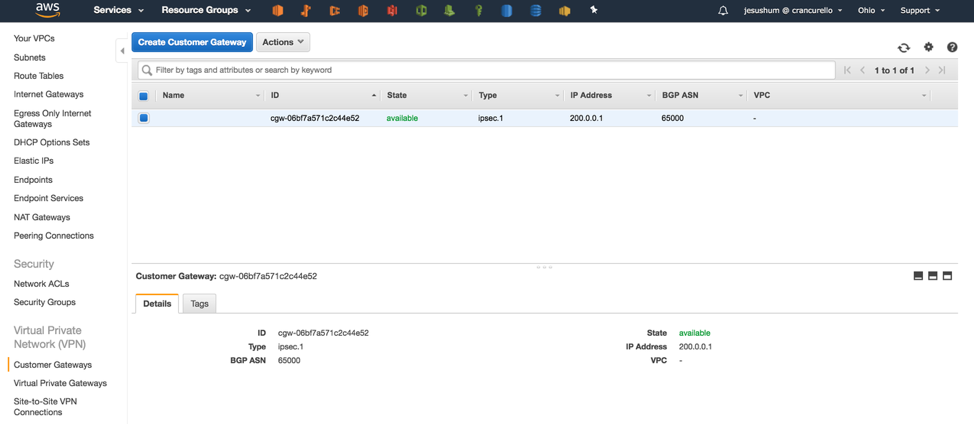Go to the next results page
The height and width of the screenshot is (424, 974).
[x=927, y=70]
